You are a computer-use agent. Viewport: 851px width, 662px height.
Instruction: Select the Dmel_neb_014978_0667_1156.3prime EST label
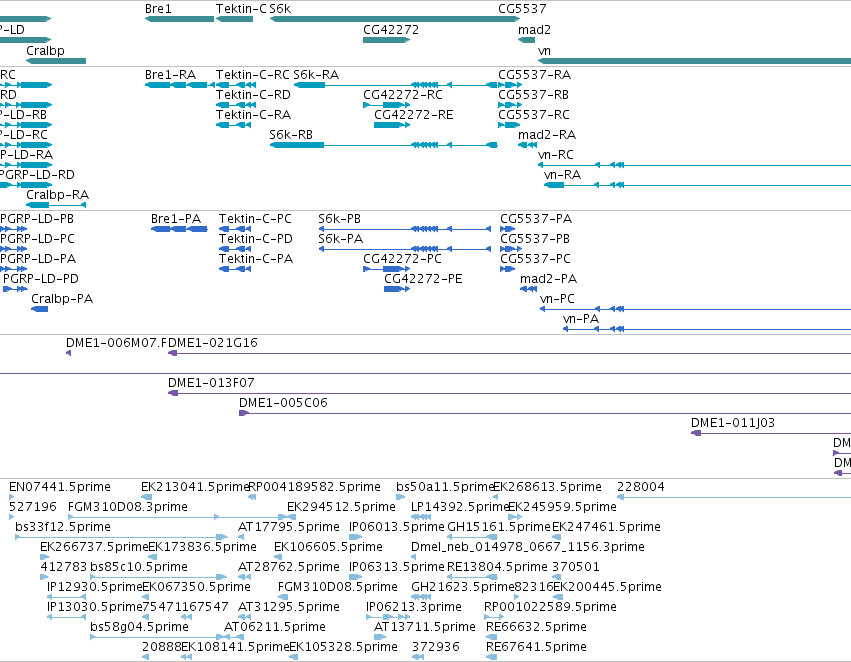pos(528,548)
